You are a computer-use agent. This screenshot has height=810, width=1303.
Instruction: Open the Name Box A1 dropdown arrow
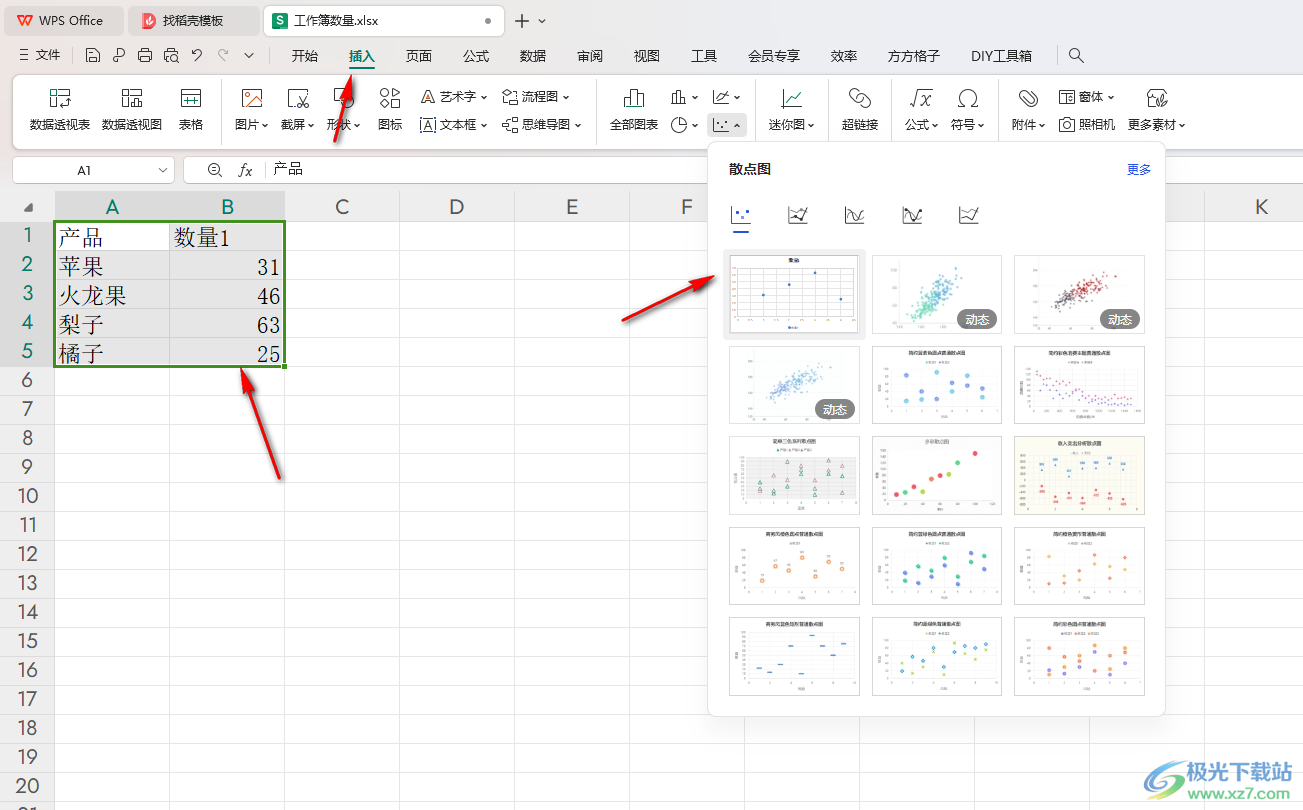(x=163, y=170)
